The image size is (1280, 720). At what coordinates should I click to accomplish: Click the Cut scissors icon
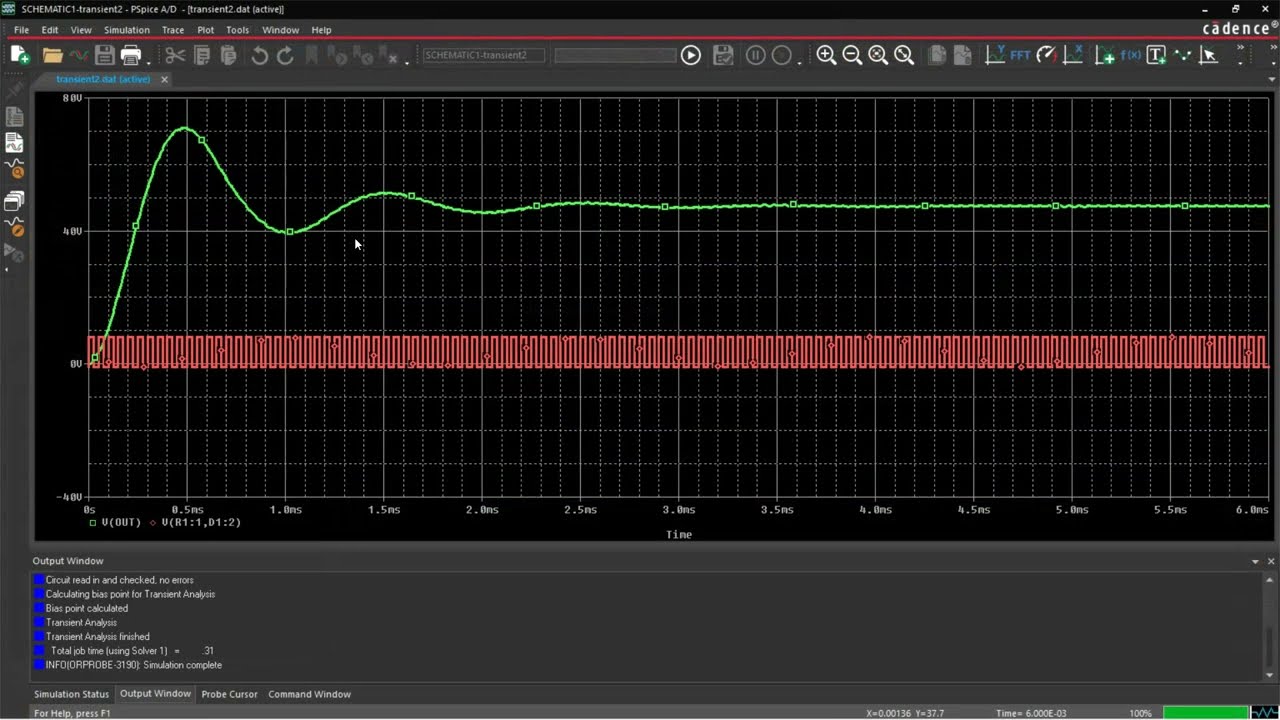[175, 55]
